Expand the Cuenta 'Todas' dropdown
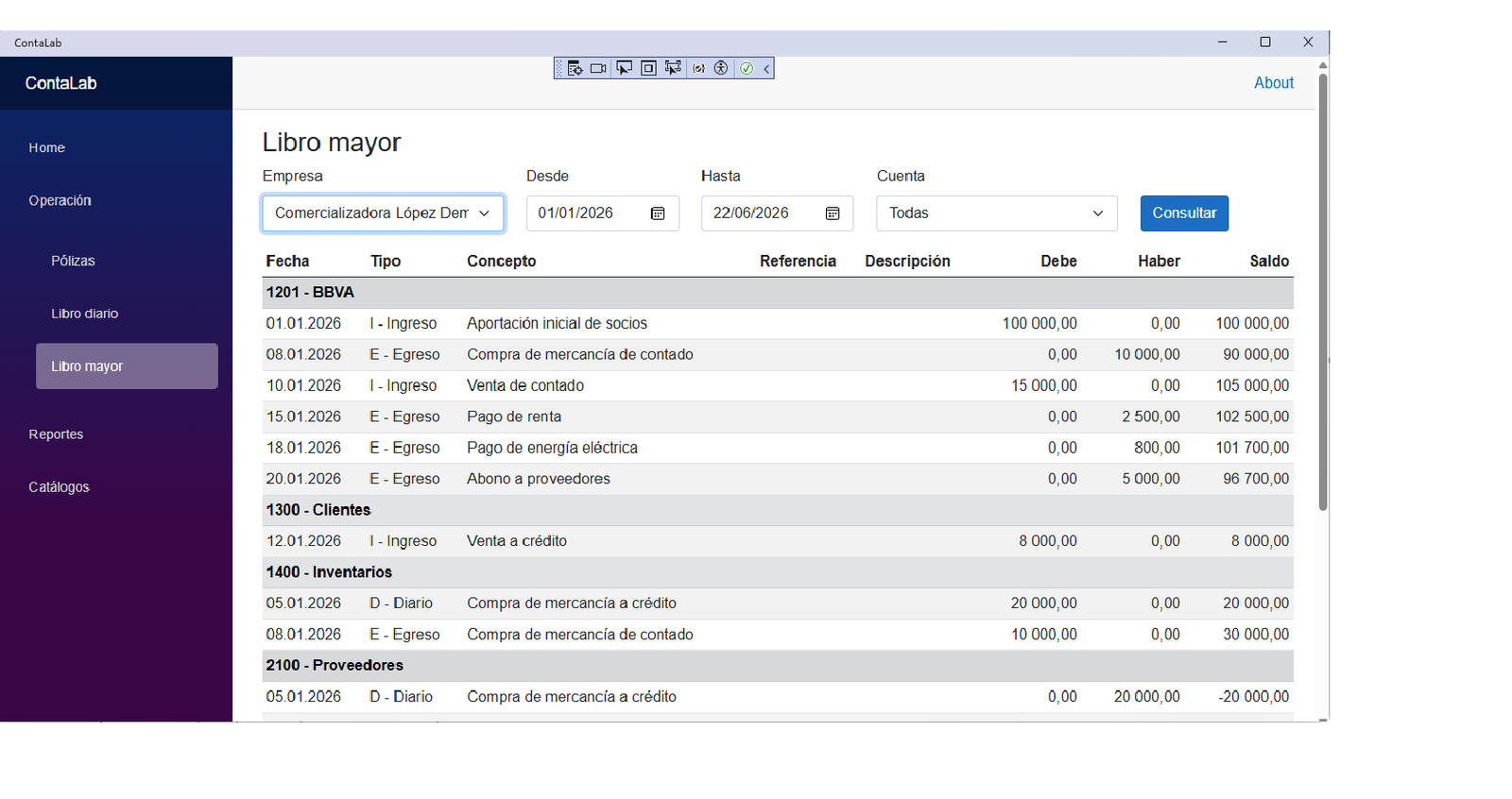Image resolution: width=1512 pixels, height=799 pixels. pos(997,213)
